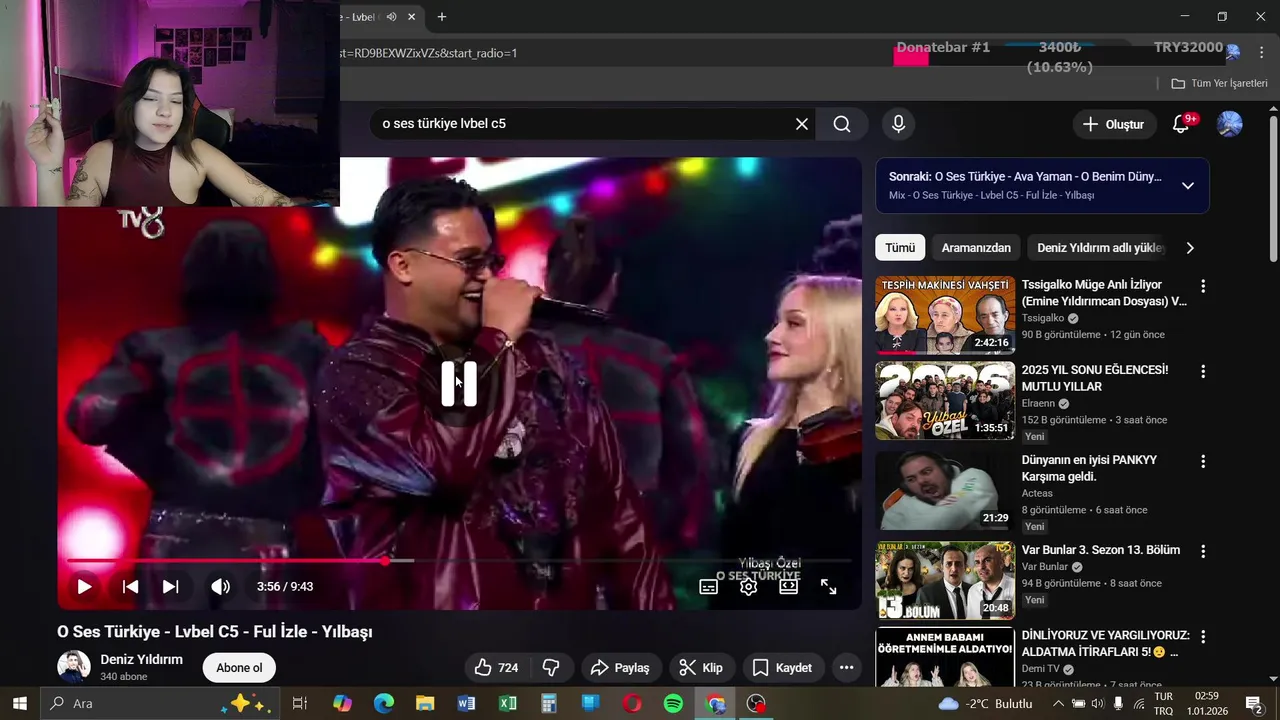1280x720 pixels.
Task: Show more filter chips with the right arrow
Action: pyautogui.click(x=1189, y=248)
